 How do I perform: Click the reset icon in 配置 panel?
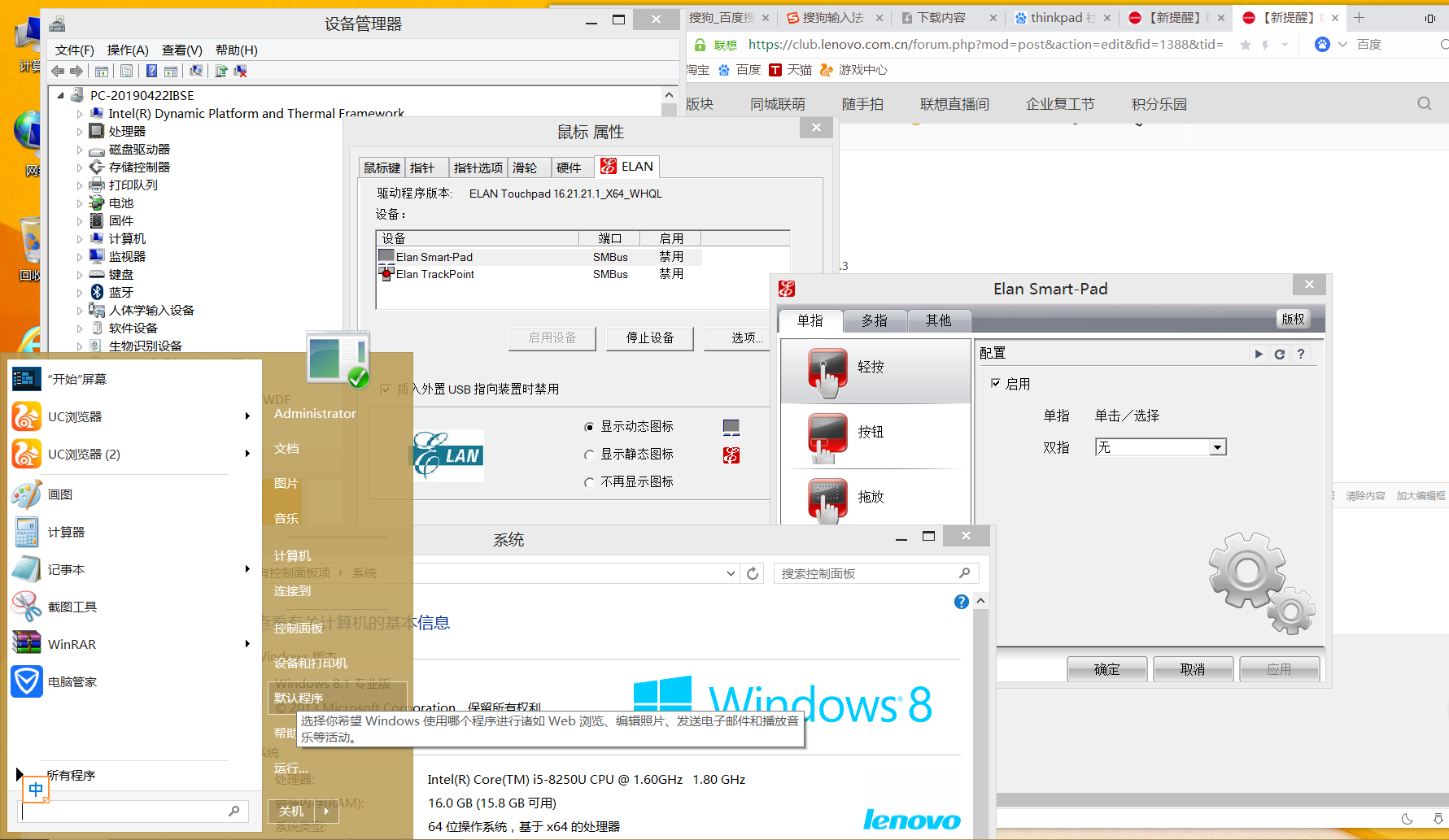click(x=1280, y=354)
